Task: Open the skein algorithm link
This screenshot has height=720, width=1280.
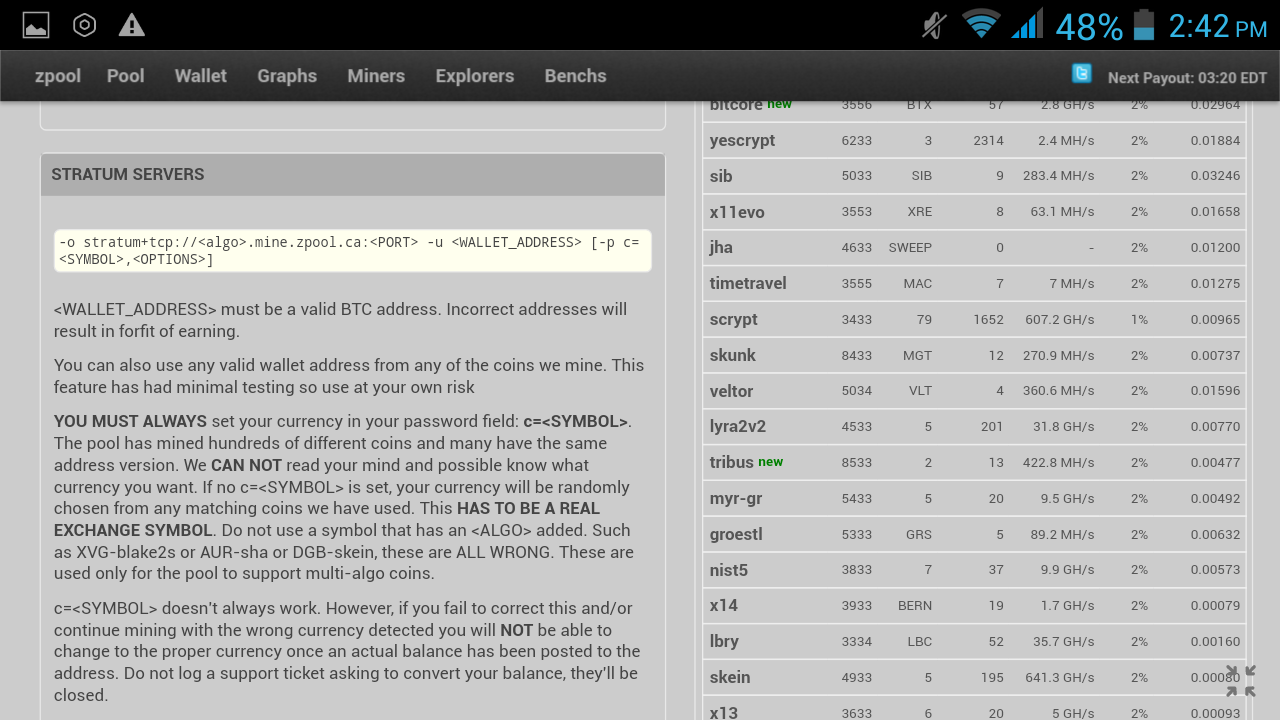Action: pos(730,678)
